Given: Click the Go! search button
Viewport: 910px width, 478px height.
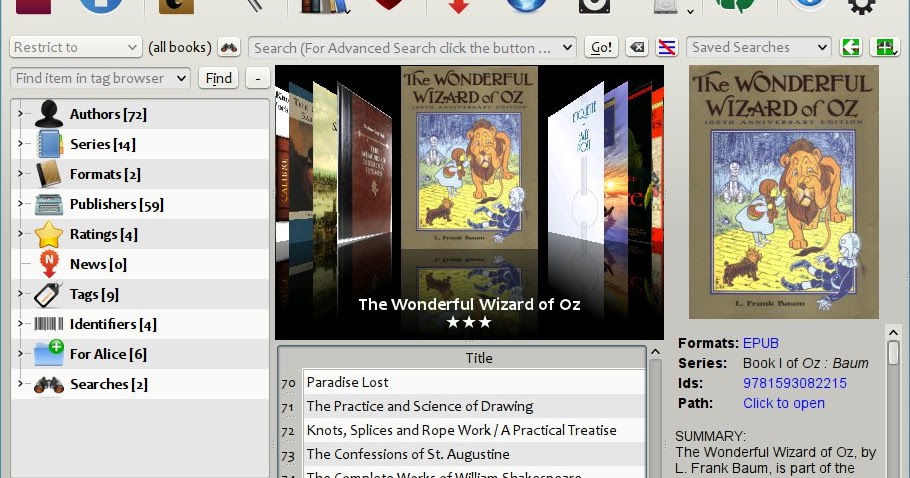Looking at the screenshot, I should (x=601, y=48).
